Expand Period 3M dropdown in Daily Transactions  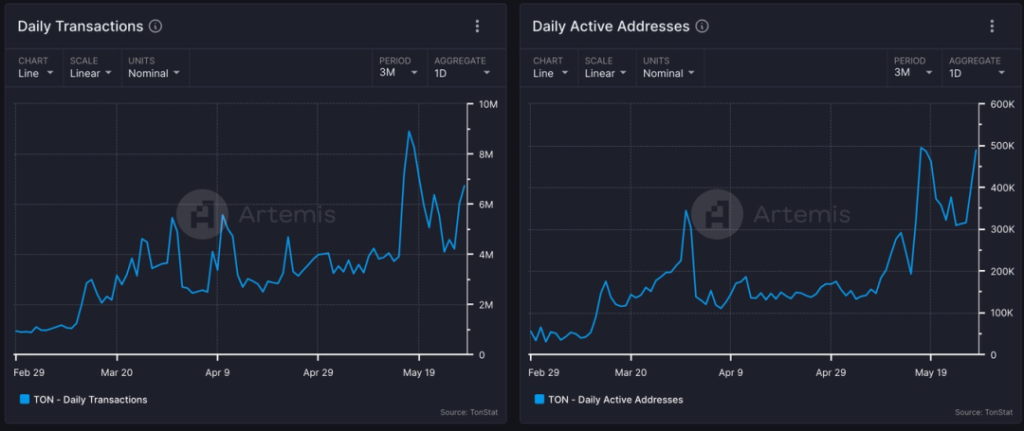click(x=396, y=73)
